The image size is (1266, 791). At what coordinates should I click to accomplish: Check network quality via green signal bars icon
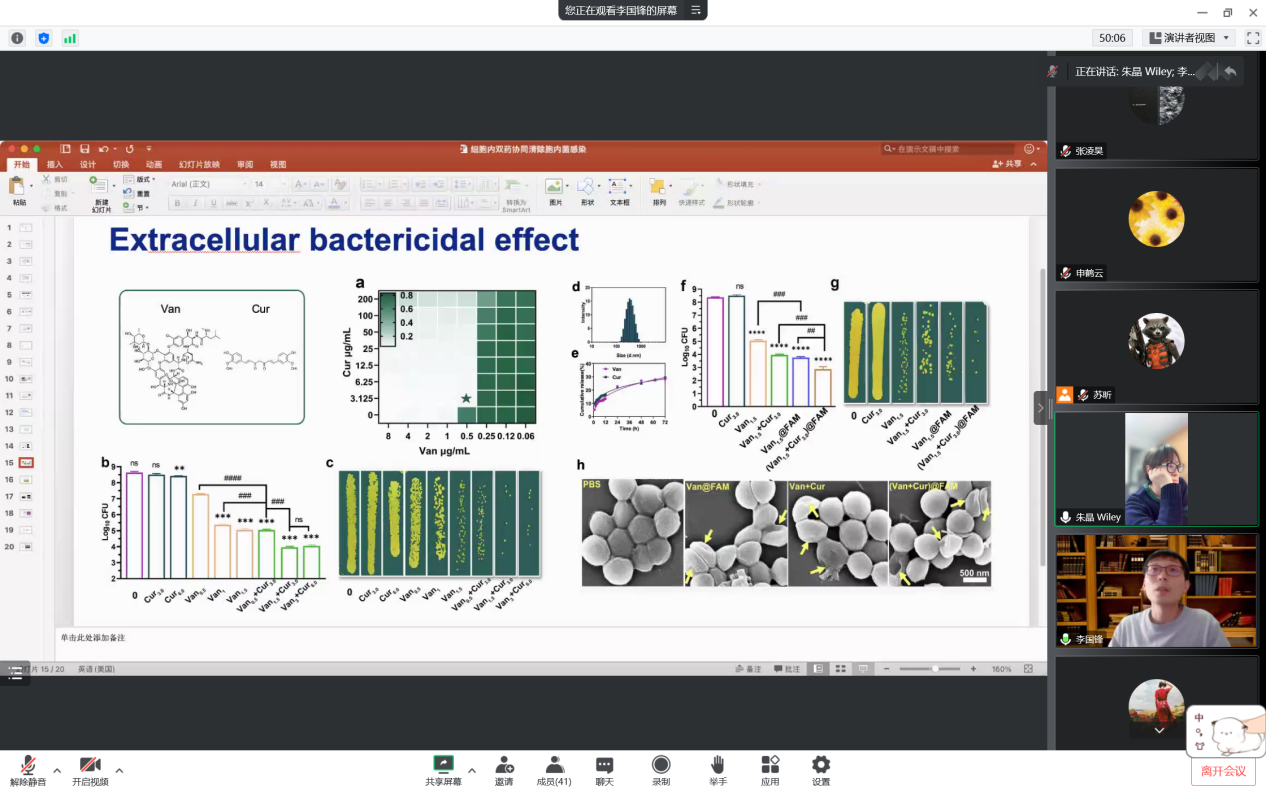click(x=70, y=38)
